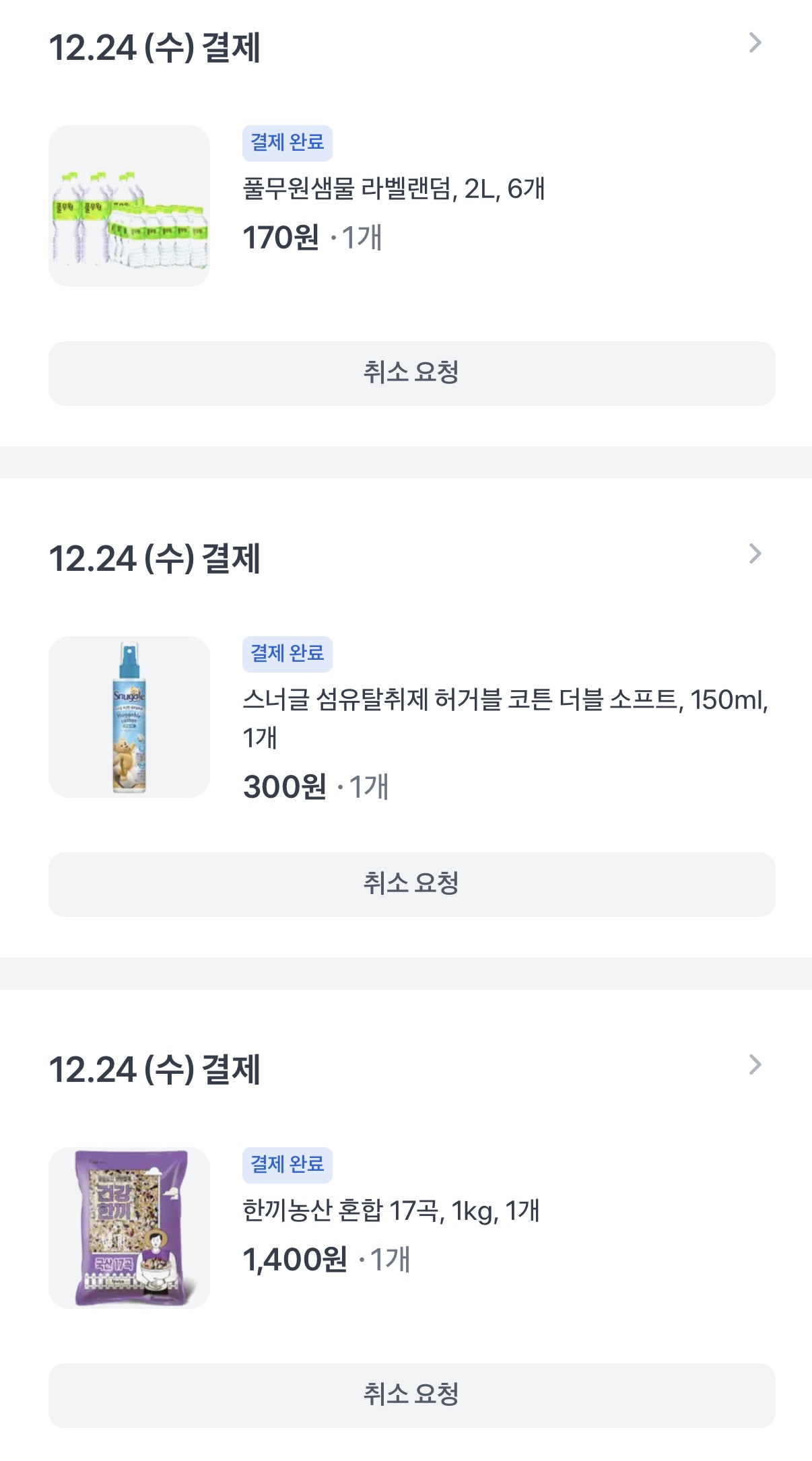
Task: Request cancellation for the 스너글 섬유탈취제 order
Action: (411, 884)
